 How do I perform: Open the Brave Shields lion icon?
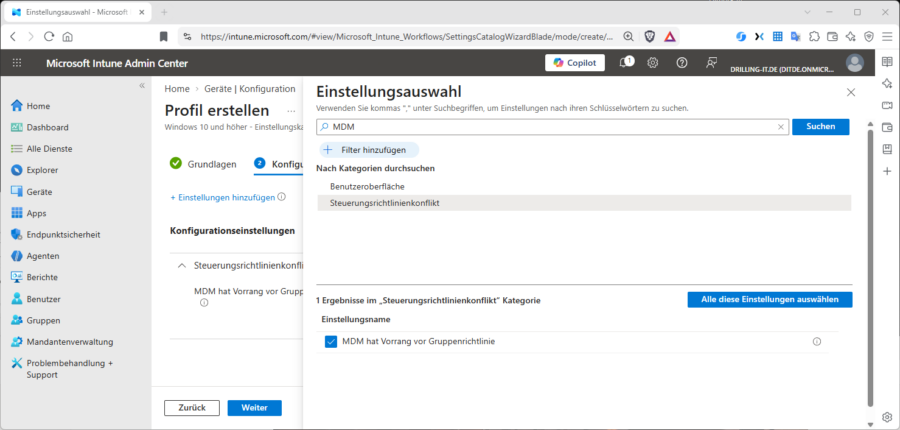click(x=649, y=37)
